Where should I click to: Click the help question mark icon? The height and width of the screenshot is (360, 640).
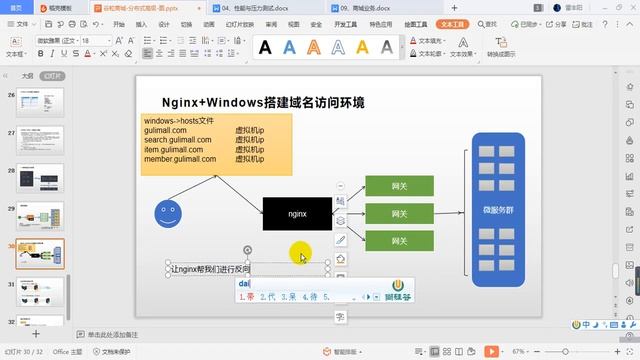[x=605, y=24]
